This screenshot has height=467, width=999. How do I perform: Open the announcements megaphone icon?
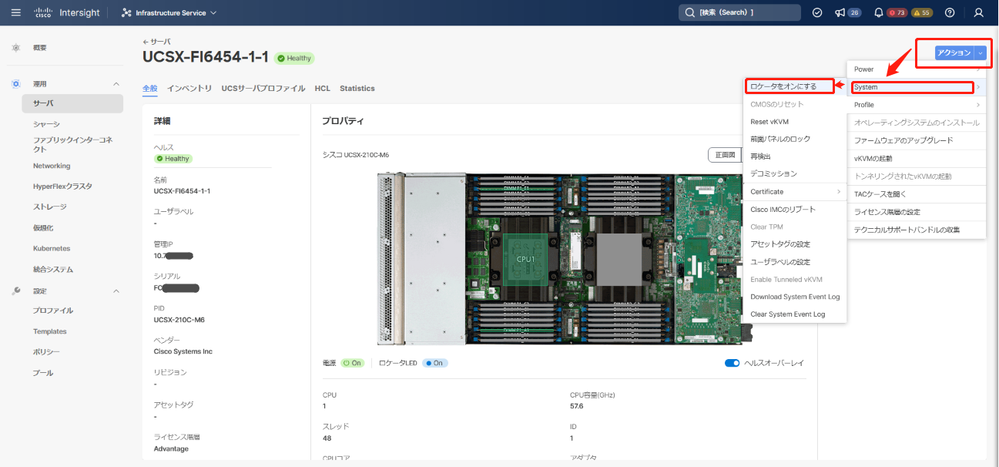(x=840, y=13)
